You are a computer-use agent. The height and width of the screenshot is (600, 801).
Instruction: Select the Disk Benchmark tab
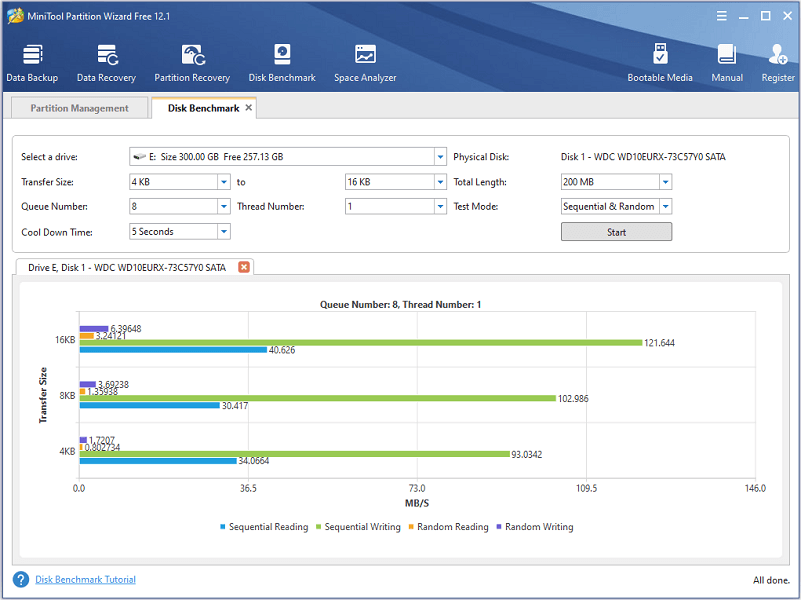point(203,108)
